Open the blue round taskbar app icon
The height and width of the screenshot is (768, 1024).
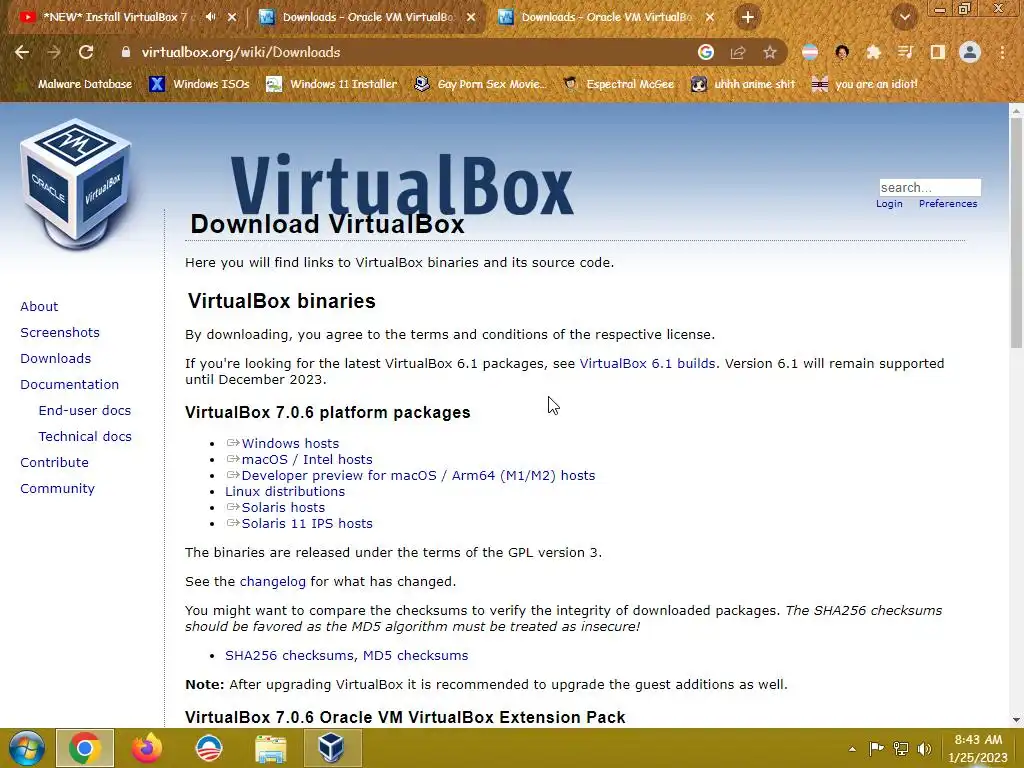coord(209,748)
